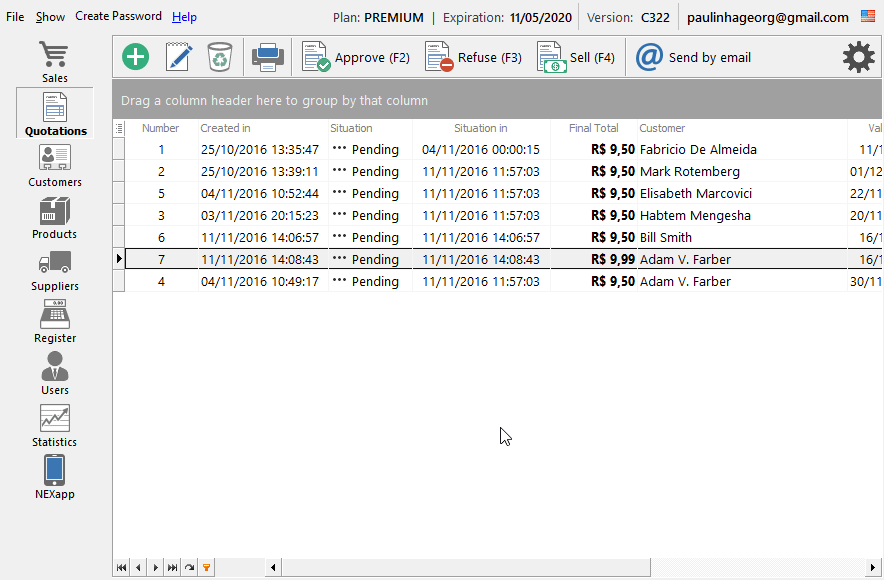Viewport: 884px width, 580px height.
Task: Click the user email paulinhageorg@gmail.com
Action: coord(767,17)
